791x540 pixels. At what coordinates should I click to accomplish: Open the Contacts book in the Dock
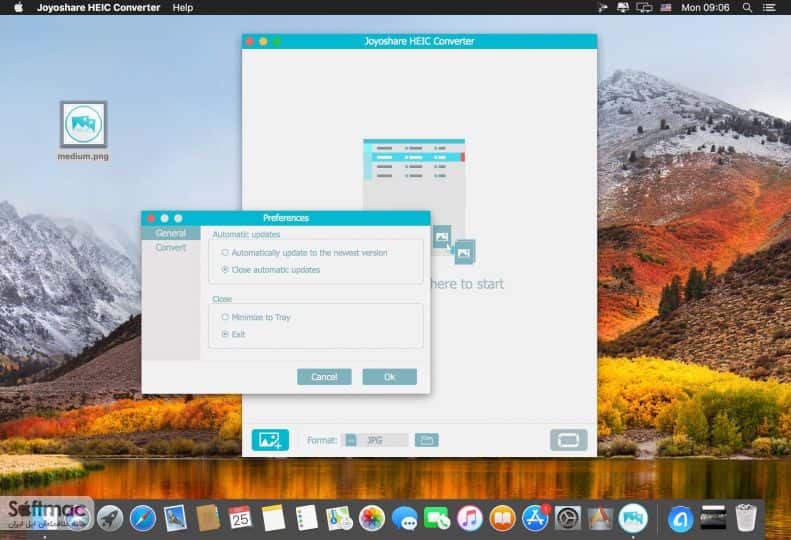click(x=207, y=518)
